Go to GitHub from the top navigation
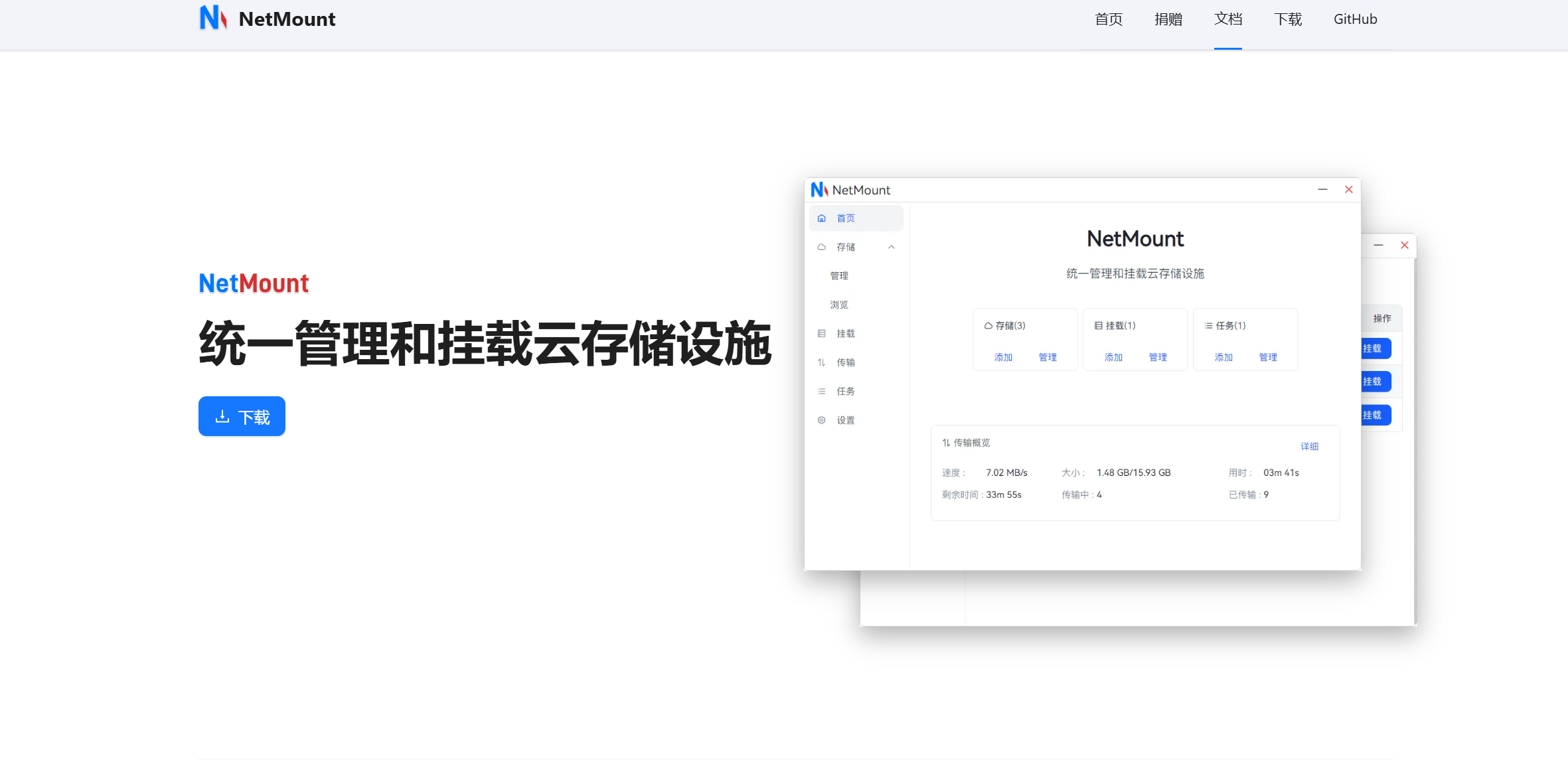Screen dimensions: 1568x766 coord(1355,19)
